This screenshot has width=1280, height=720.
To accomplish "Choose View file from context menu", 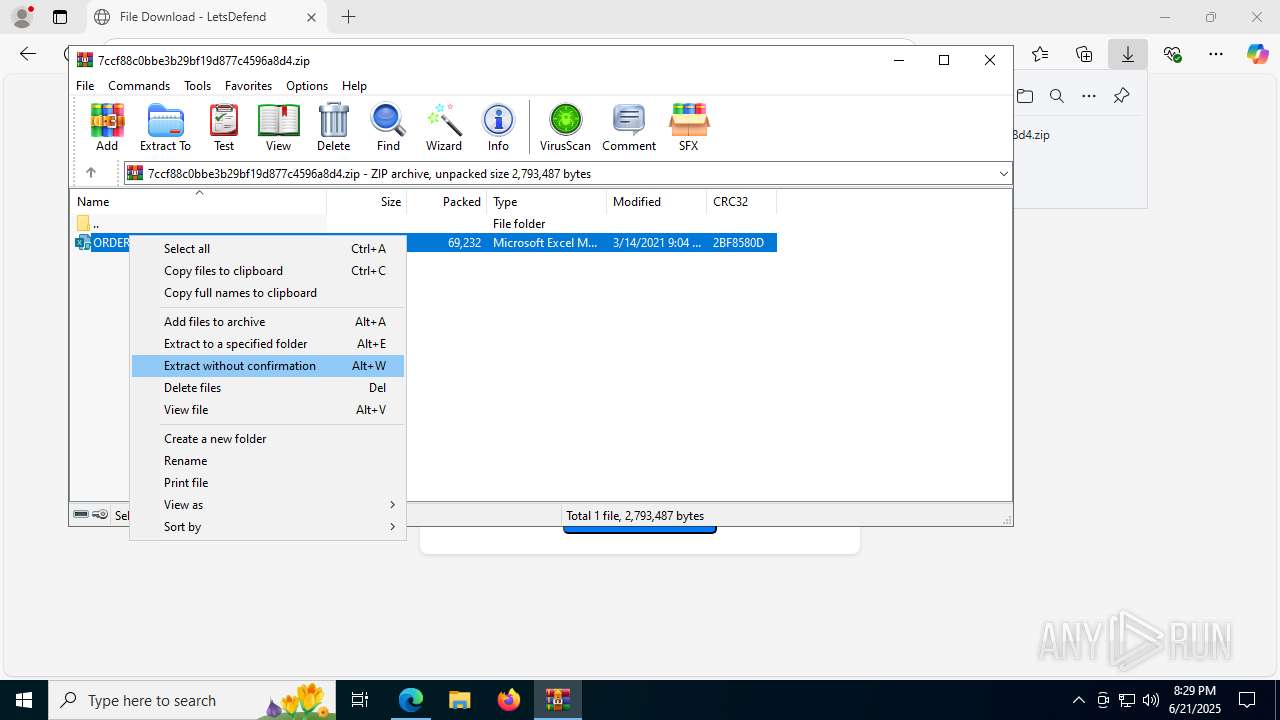I will pos(268,410).
